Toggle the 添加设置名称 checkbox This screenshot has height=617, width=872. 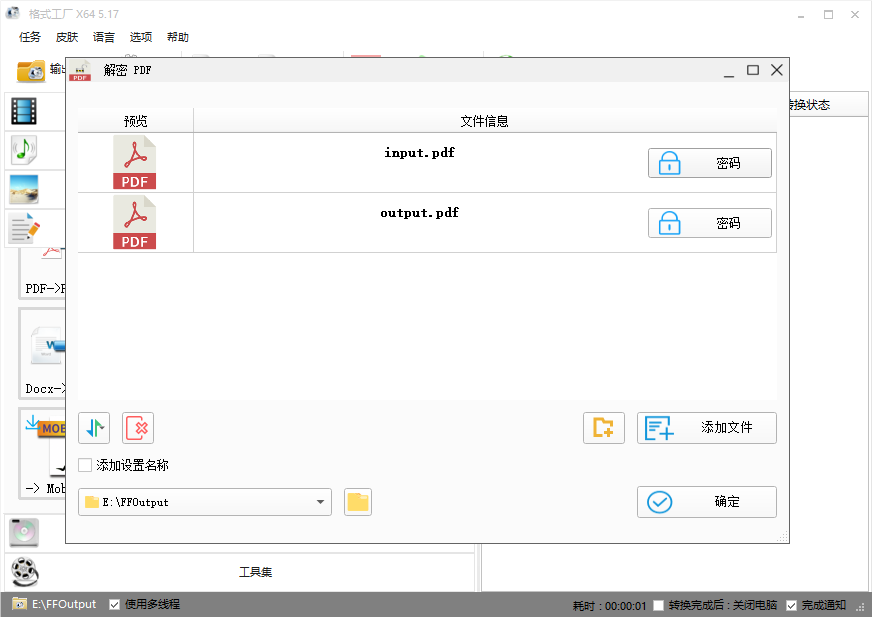[85, 464]
